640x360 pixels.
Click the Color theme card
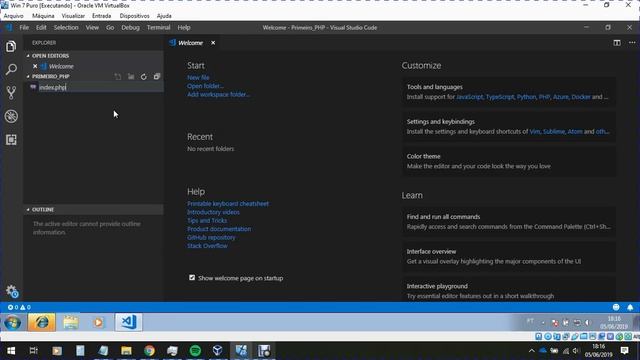click(509, 161)
